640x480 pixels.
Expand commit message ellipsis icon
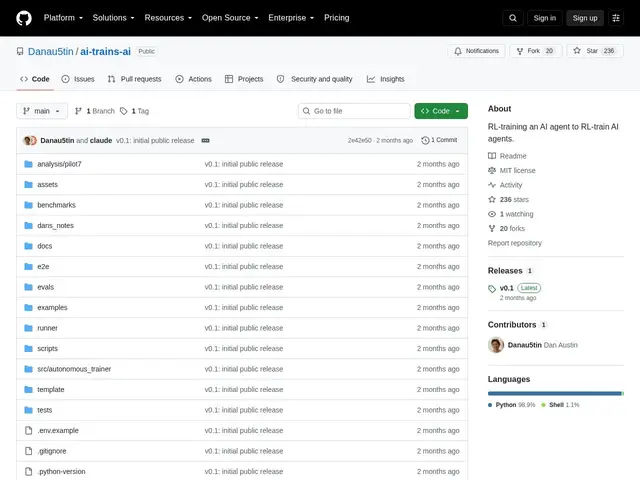coord(205,140)
